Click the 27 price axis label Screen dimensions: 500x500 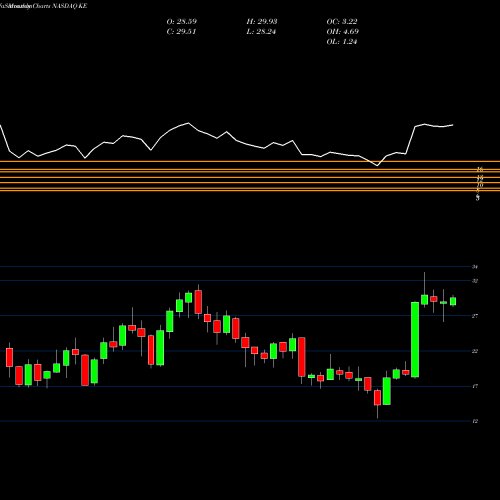(x=475, y=316)
